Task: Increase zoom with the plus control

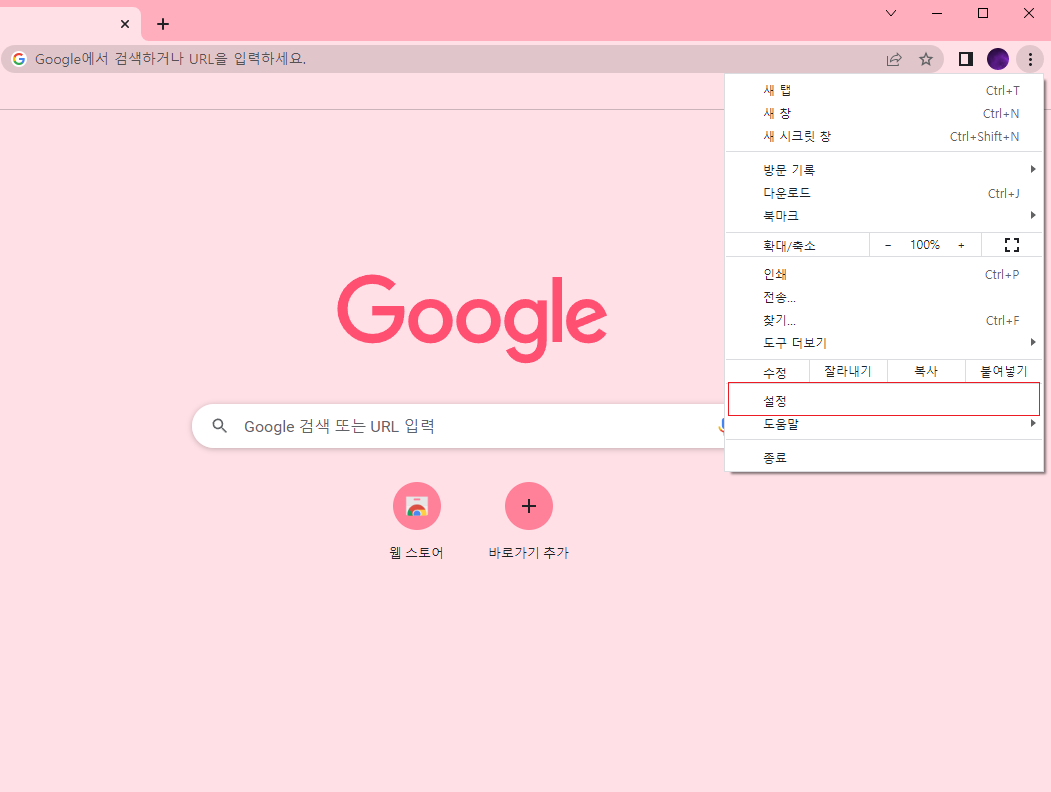Action: pos(961,244)
